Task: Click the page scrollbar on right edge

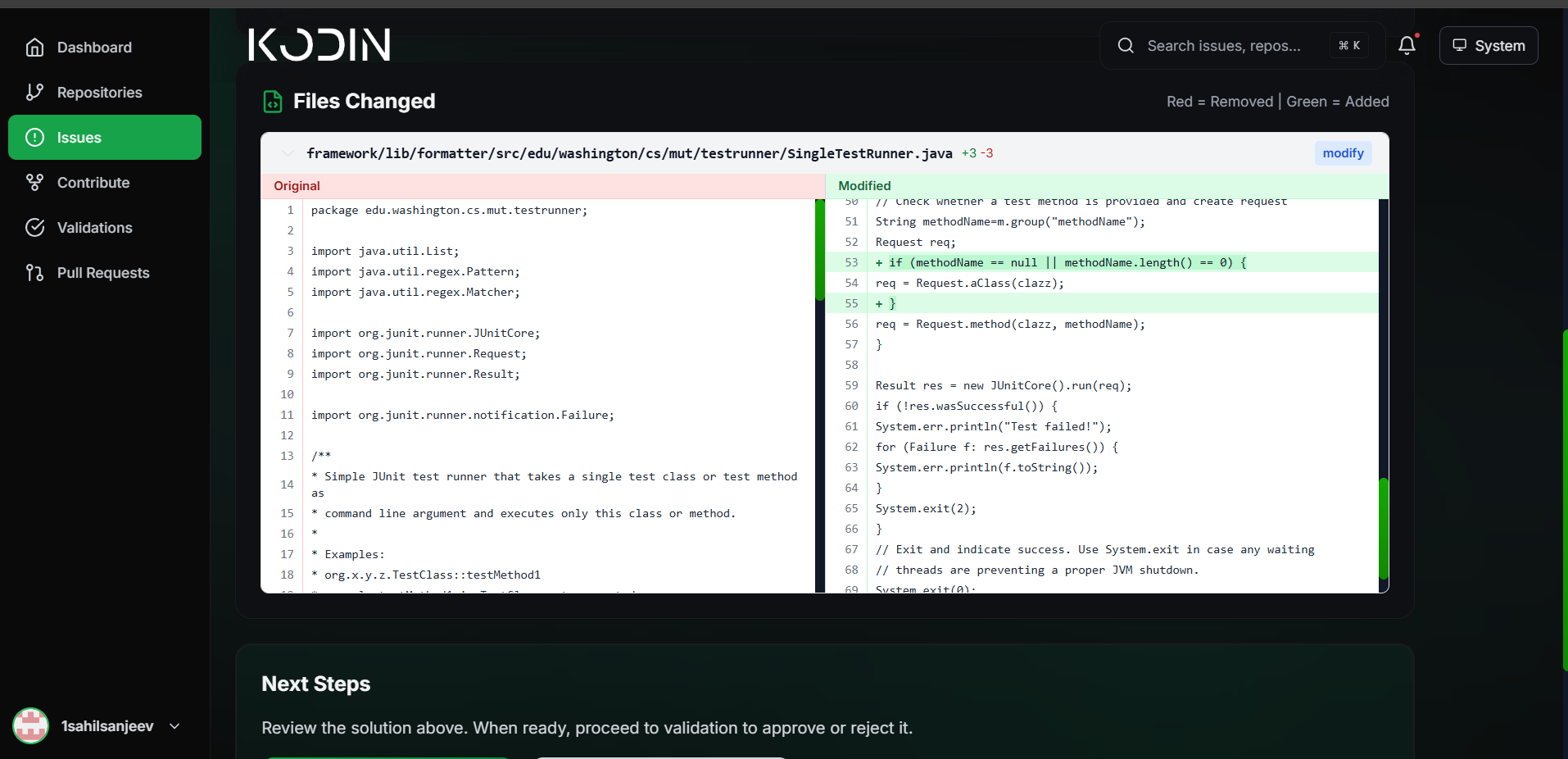Action: tap(1565, 500)
